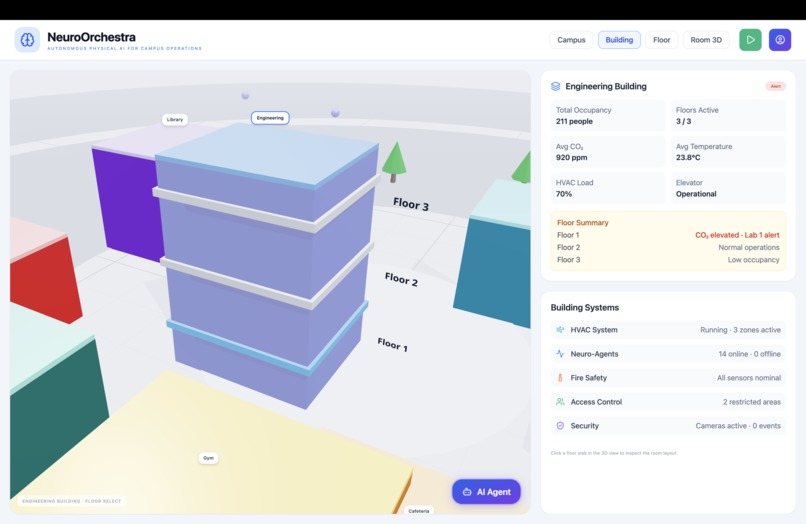Click the Alert badge on Engineering Building

click(x=776, y=86)
